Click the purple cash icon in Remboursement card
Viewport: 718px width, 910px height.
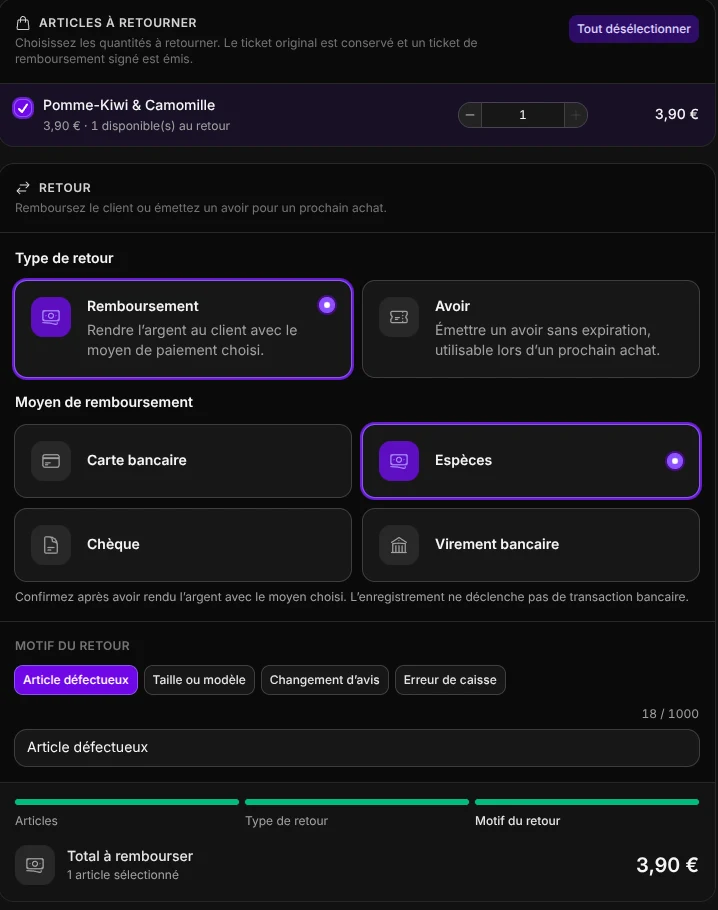click(51, 317)
